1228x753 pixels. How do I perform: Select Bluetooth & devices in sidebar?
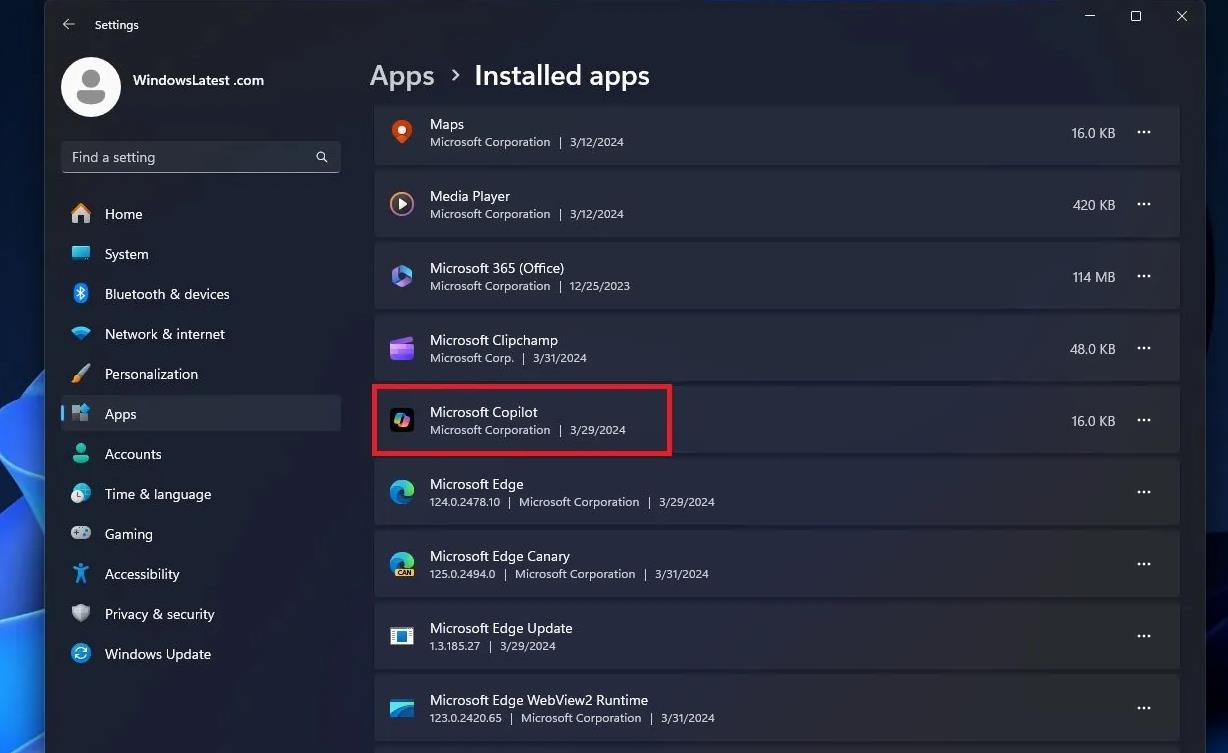166,294
